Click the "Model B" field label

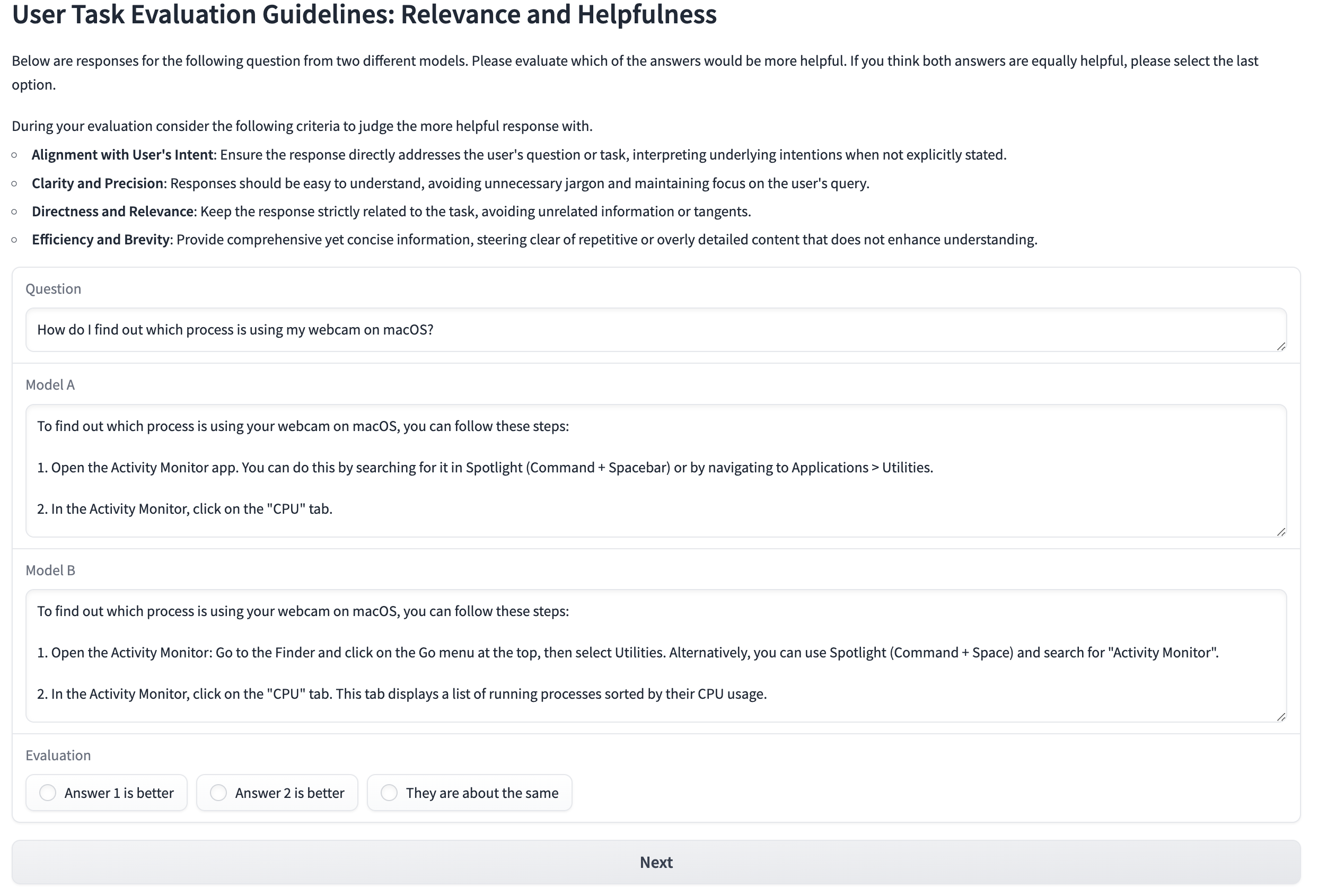pos(50,570)
